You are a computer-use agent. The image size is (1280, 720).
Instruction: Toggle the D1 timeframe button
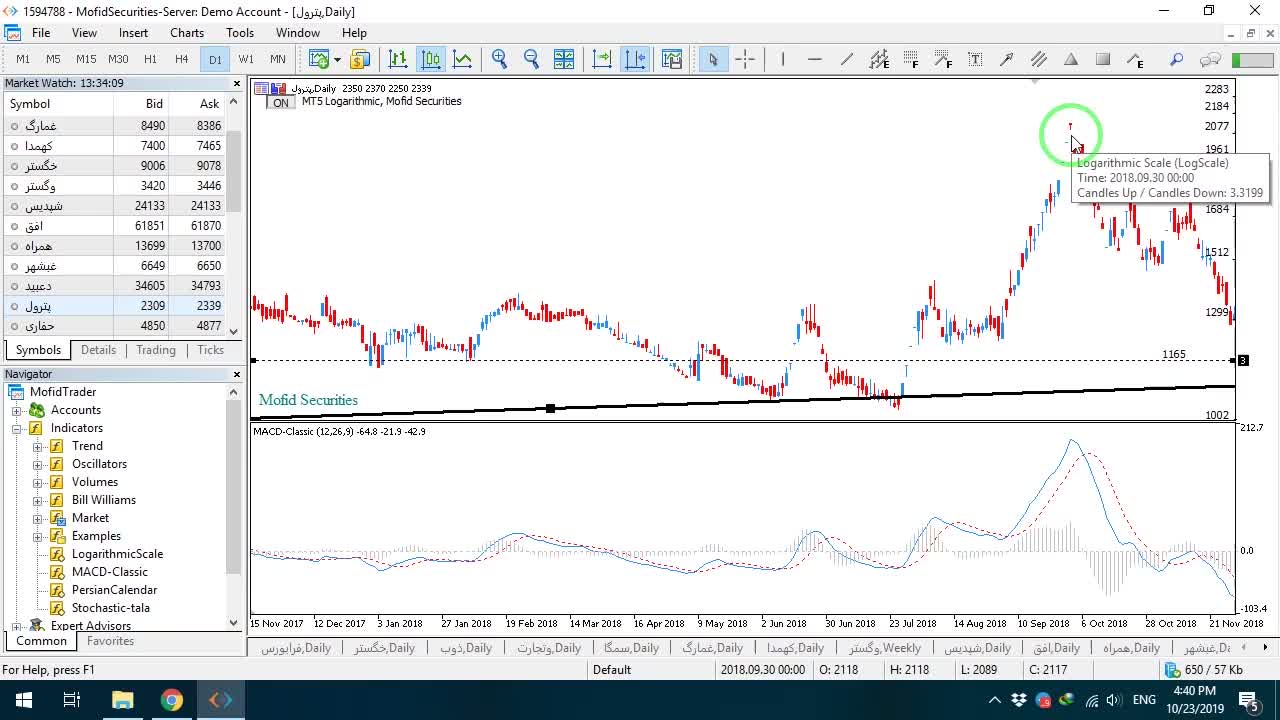215,59
